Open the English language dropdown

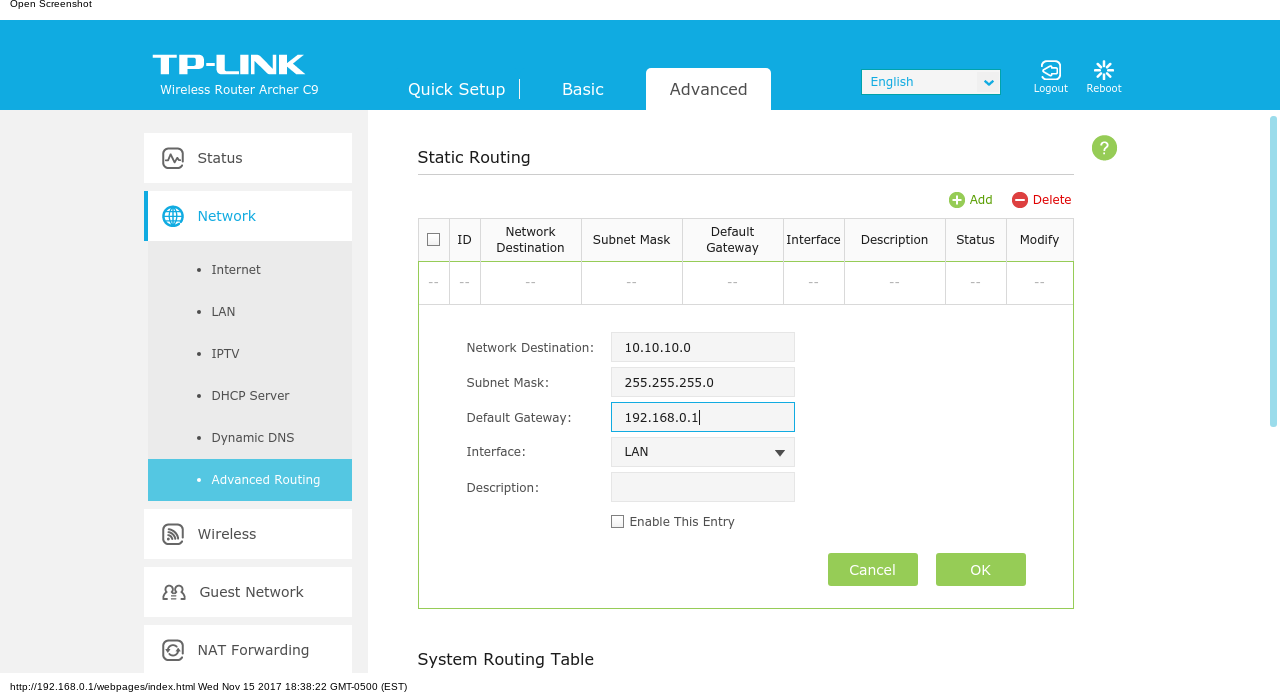[x=931, y=82]
